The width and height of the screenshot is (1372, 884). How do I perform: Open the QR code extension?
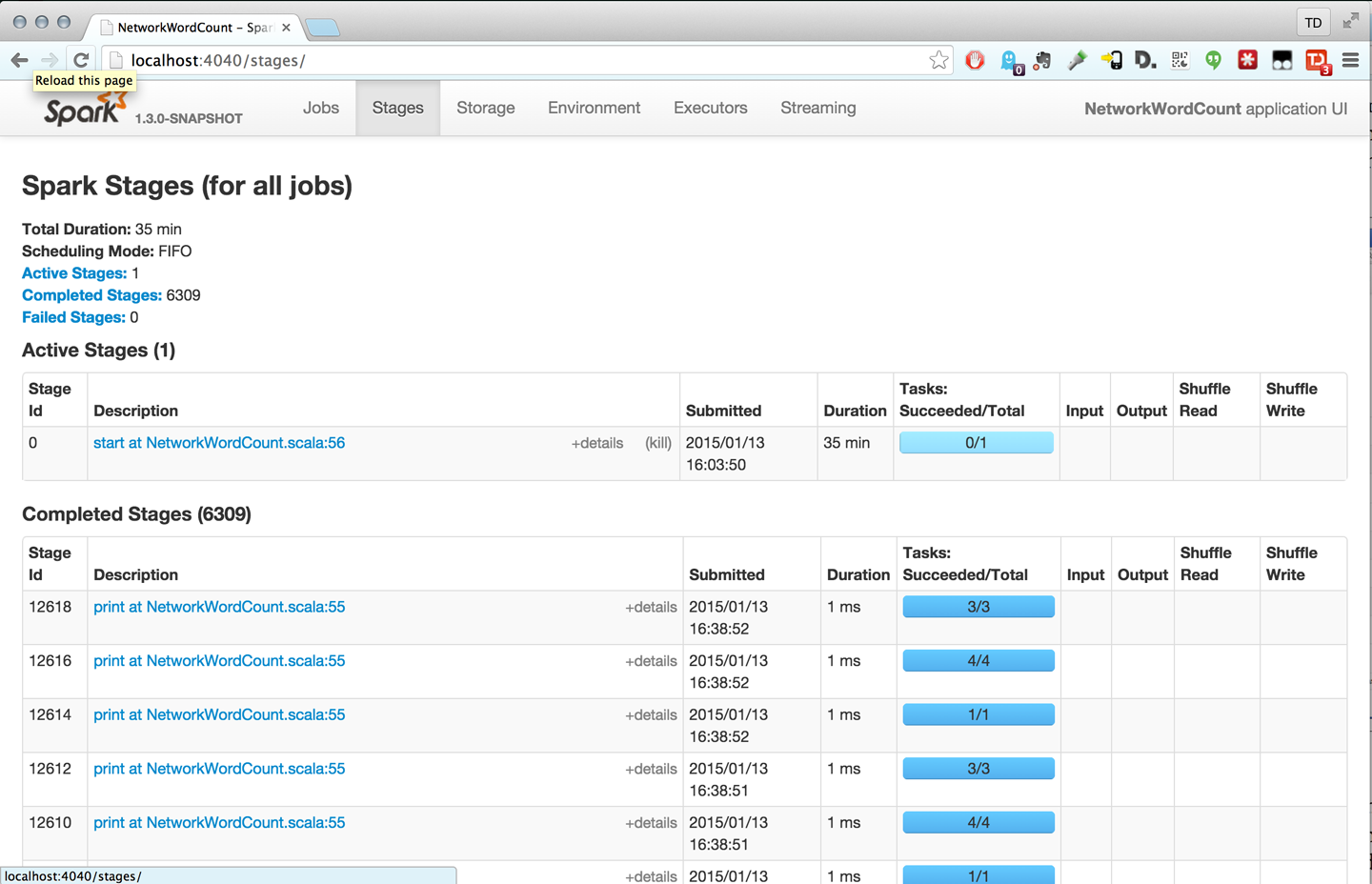coord(1180,60)
